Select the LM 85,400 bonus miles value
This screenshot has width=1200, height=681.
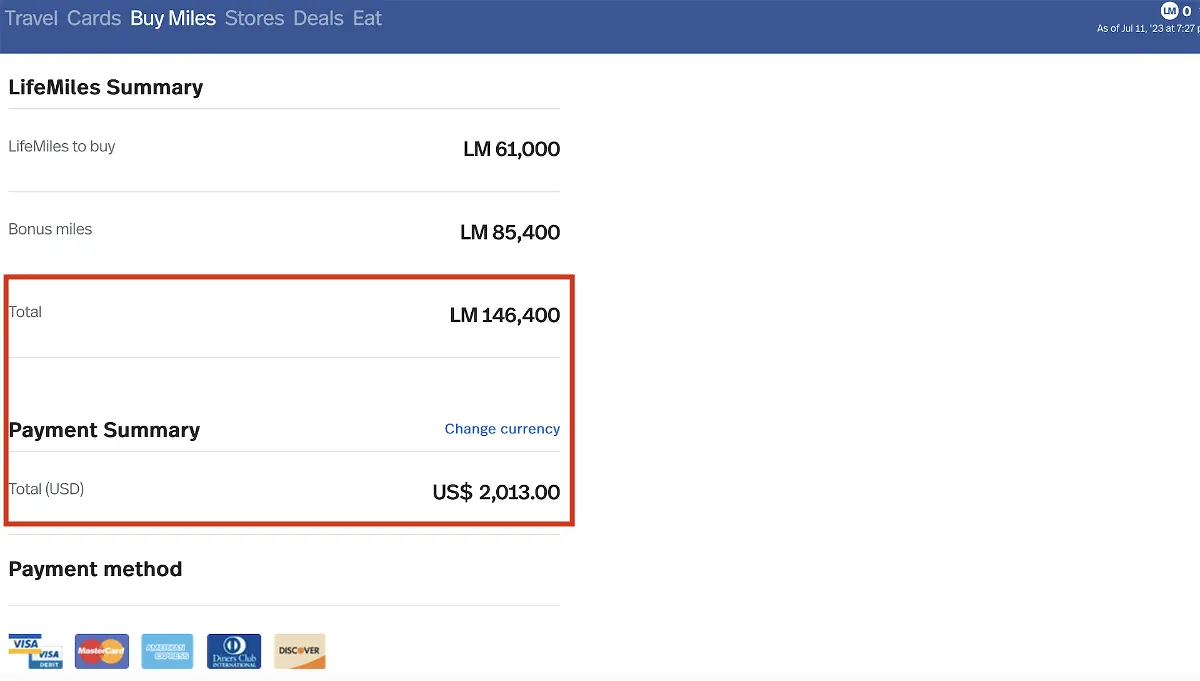[510, 233]
